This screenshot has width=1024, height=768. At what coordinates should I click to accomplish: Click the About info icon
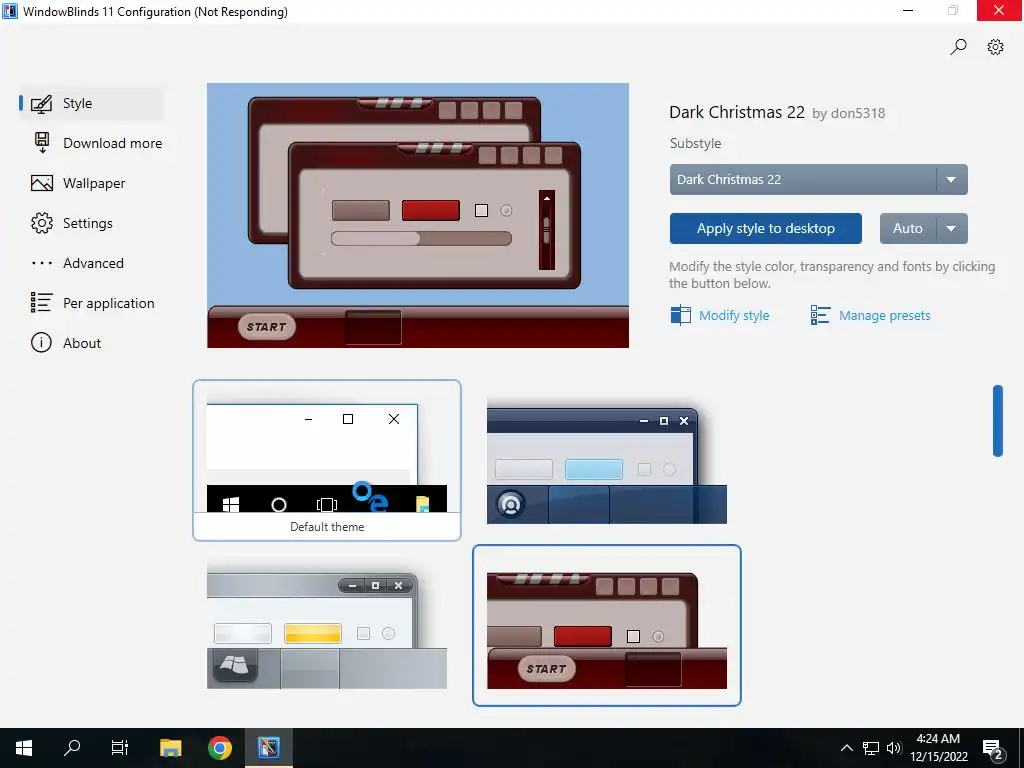41,343
